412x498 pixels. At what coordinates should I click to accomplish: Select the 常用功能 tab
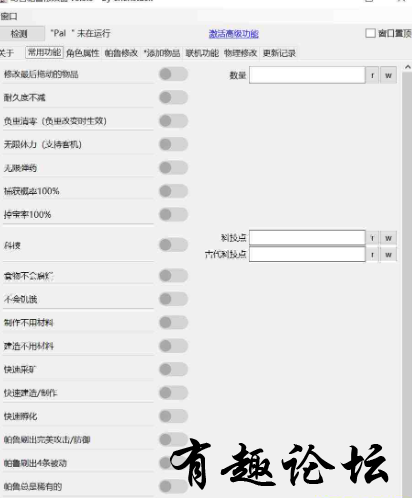pyautogui.click(x=44, y=53)
